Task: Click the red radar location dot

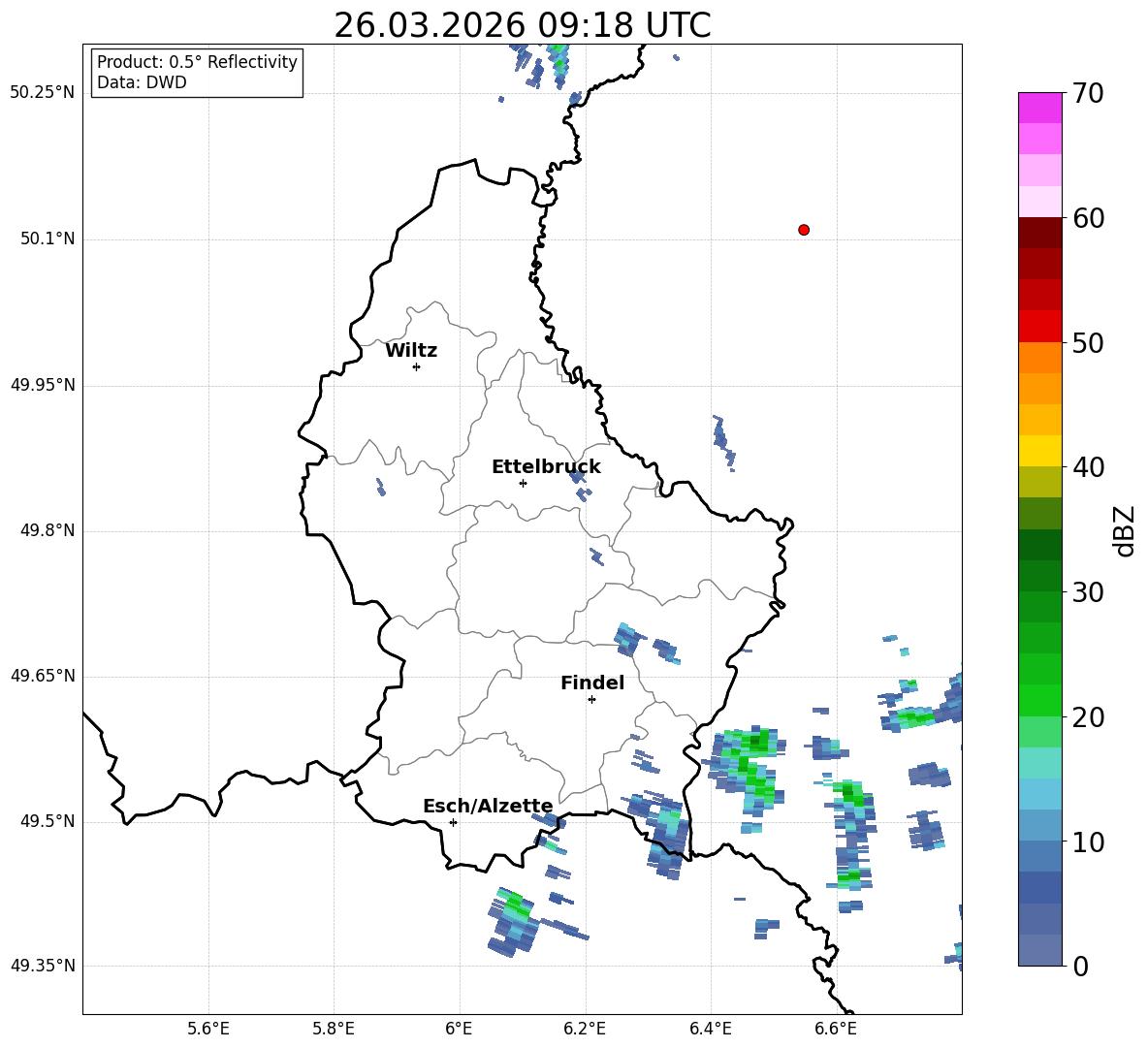Action: [804, 230]
